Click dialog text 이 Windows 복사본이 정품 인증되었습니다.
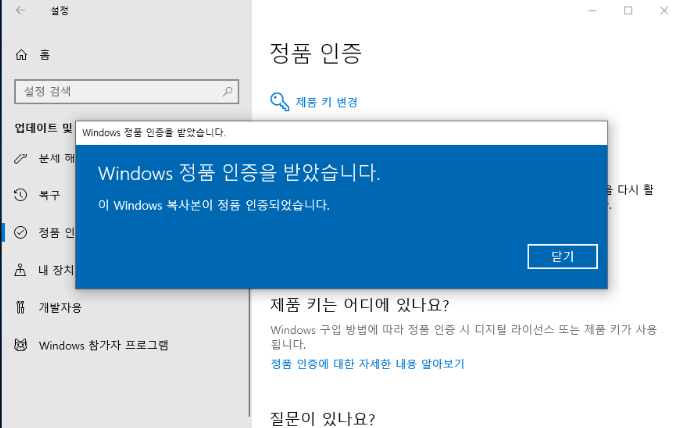This screenshot has height=428, width=678. point(214,205)
